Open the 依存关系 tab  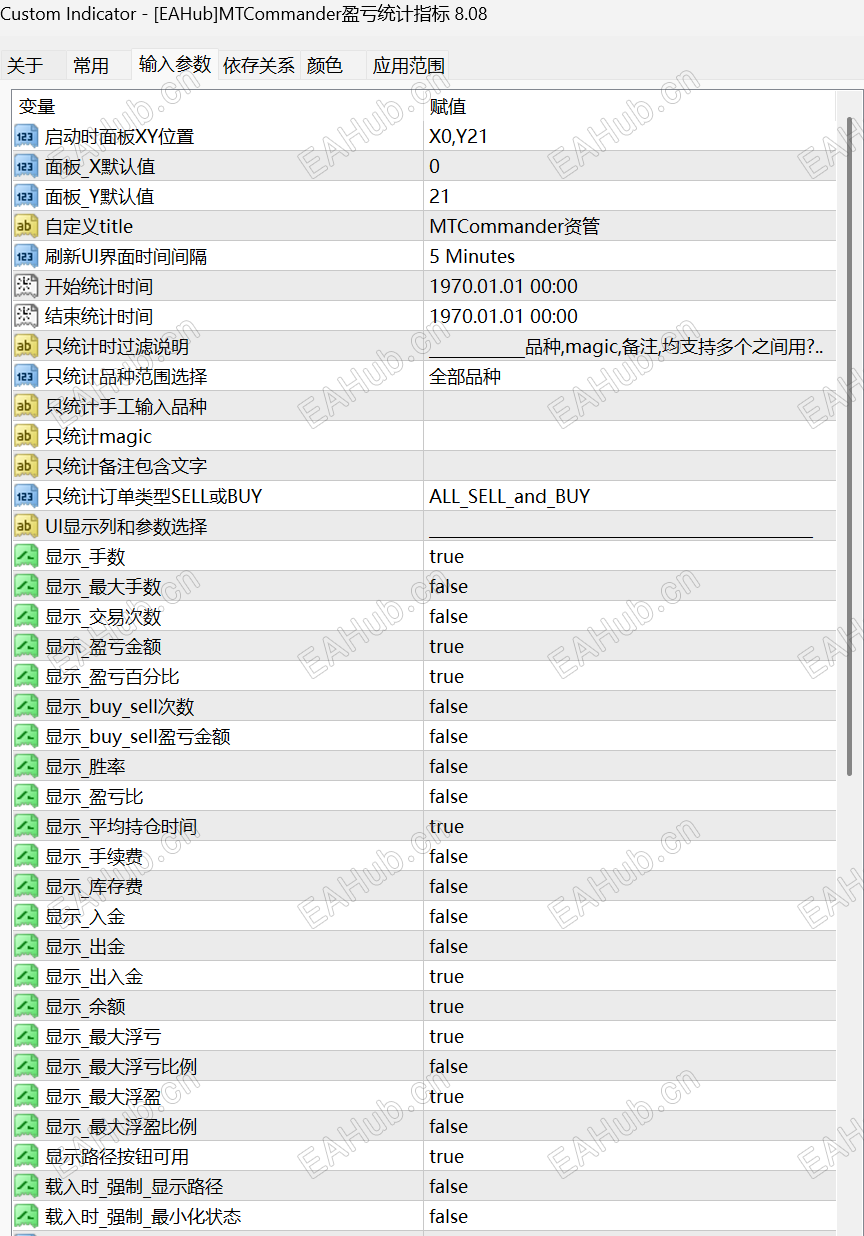(259, 66)
